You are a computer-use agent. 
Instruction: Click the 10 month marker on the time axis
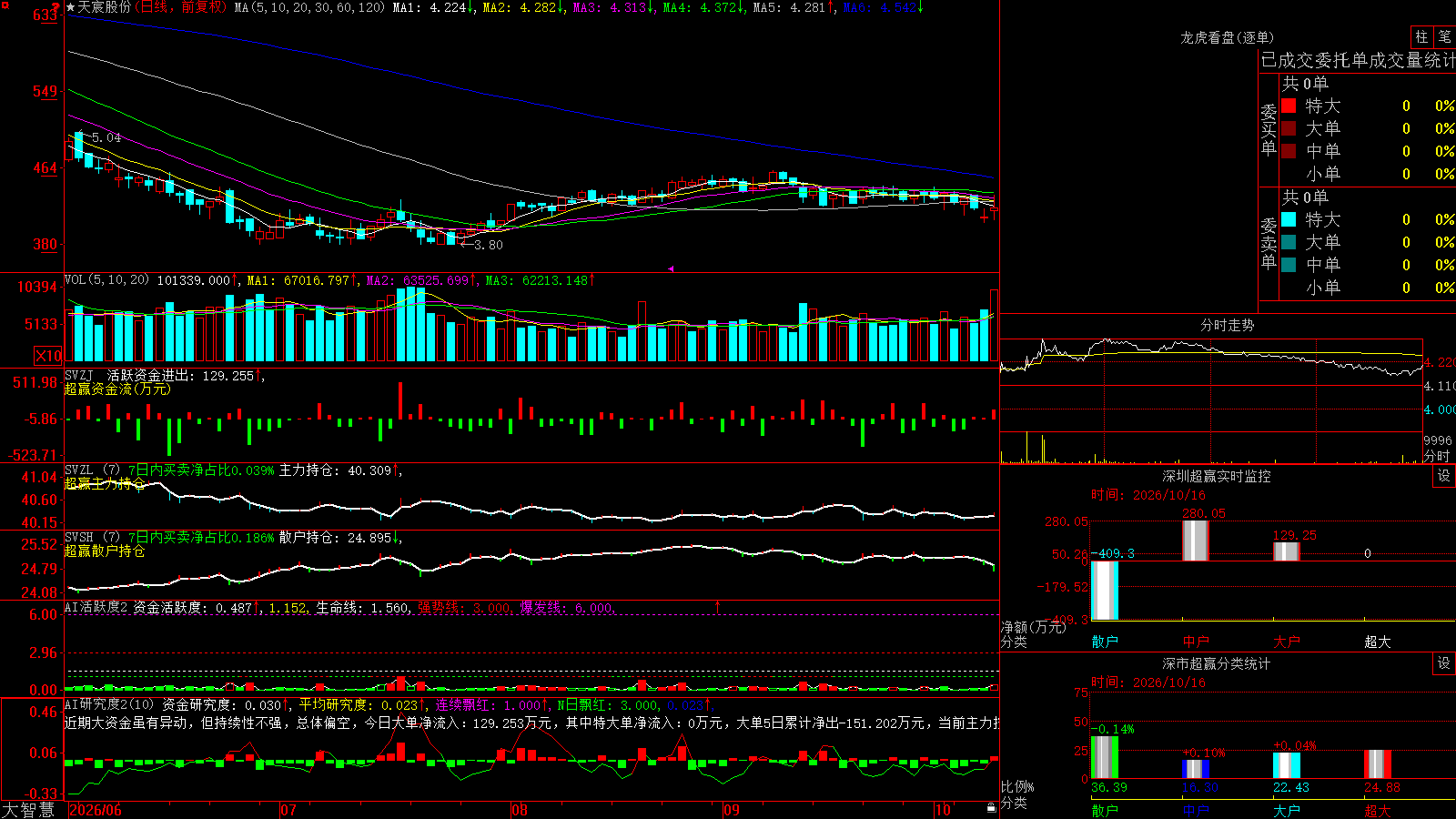click(x=943, y=810)
